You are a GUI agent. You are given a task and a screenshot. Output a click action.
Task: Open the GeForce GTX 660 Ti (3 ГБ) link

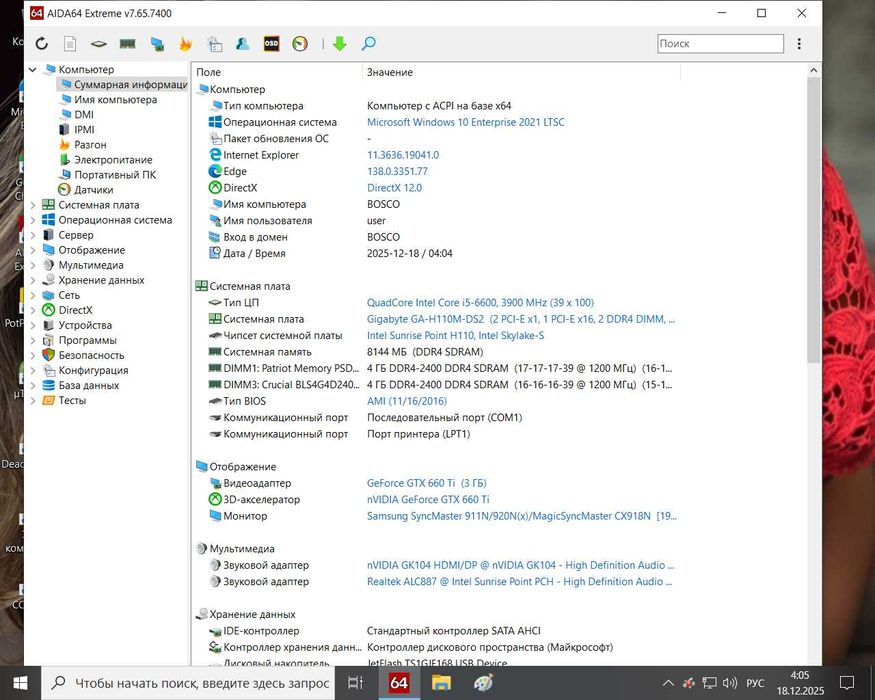[x=426, y=483]
